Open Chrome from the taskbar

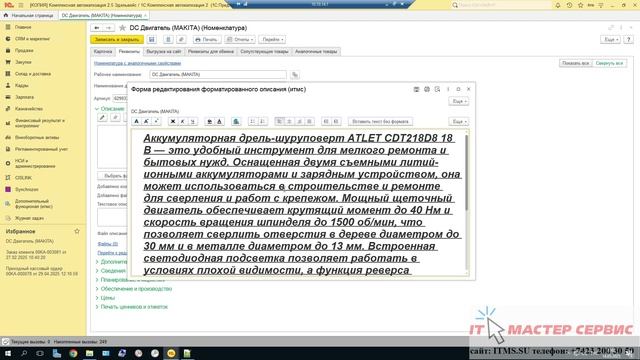tap(73, 353)
